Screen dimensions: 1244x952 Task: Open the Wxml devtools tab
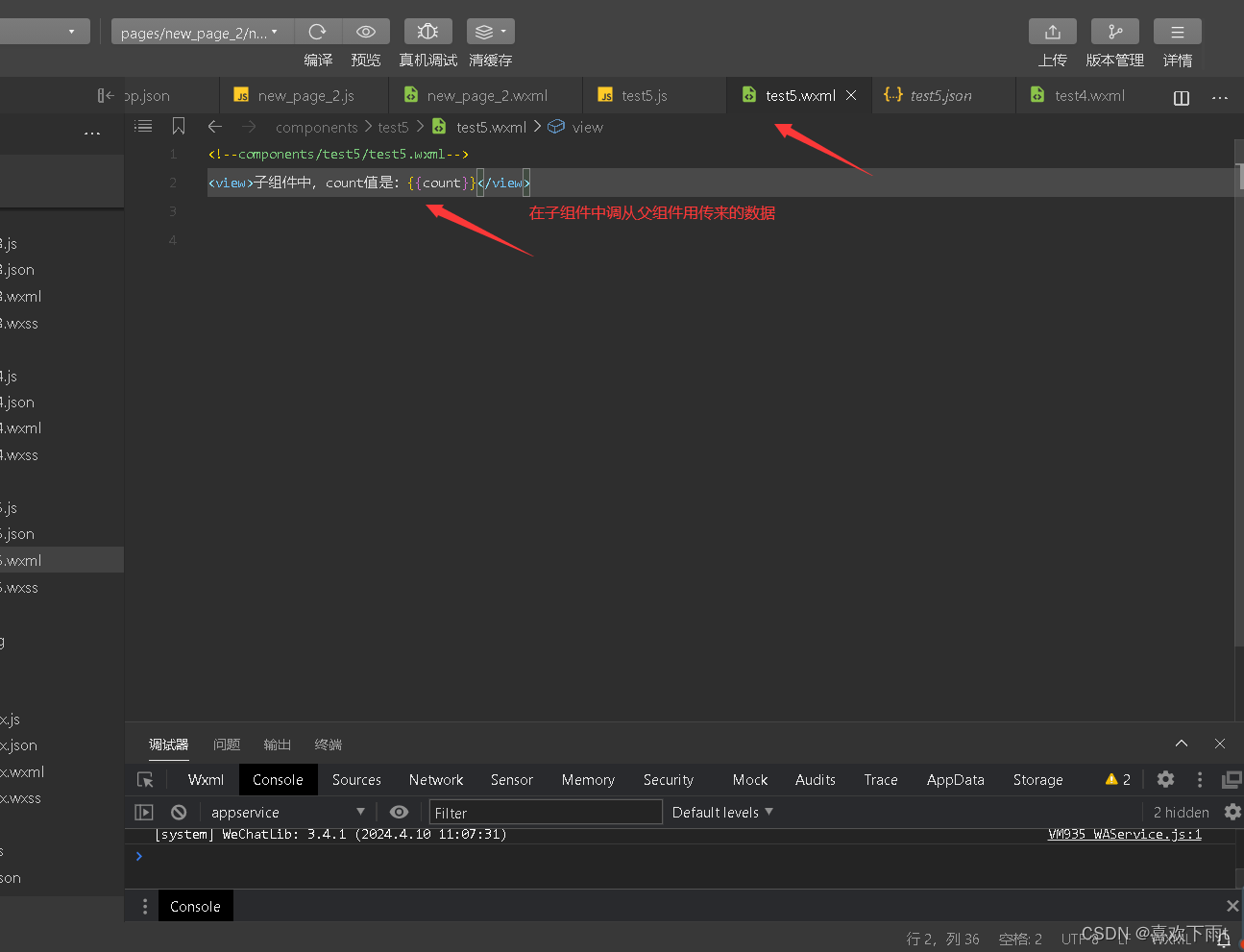pyautogui.click(x=206, y=780)
